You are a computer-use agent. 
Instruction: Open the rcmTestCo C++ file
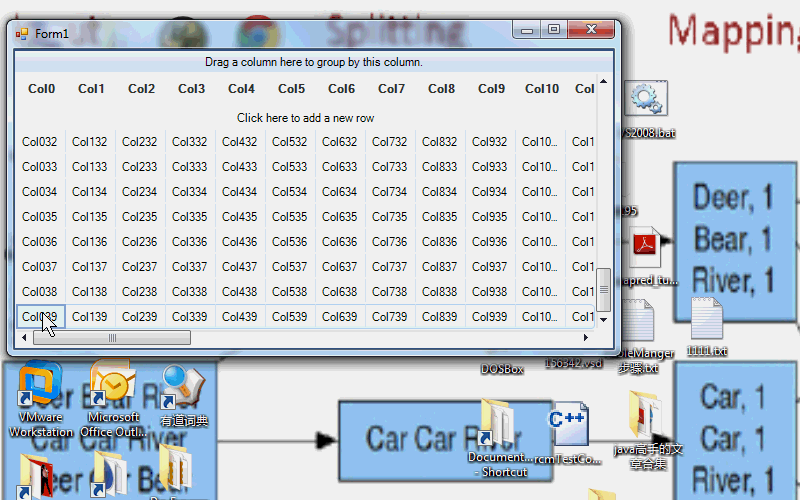pos(568,434)
